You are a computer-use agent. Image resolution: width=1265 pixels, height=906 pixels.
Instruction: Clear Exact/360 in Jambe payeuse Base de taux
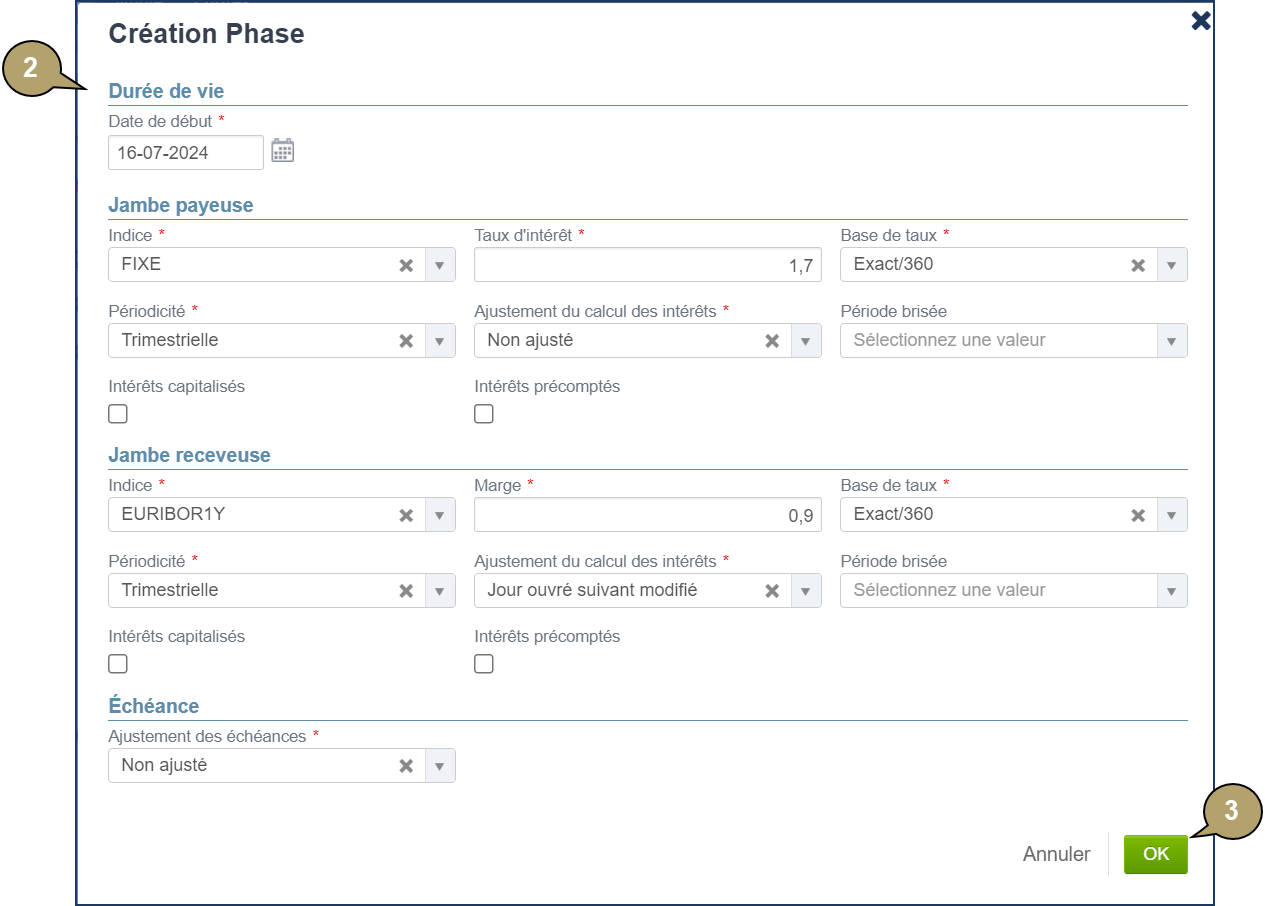coord(1138,265)
